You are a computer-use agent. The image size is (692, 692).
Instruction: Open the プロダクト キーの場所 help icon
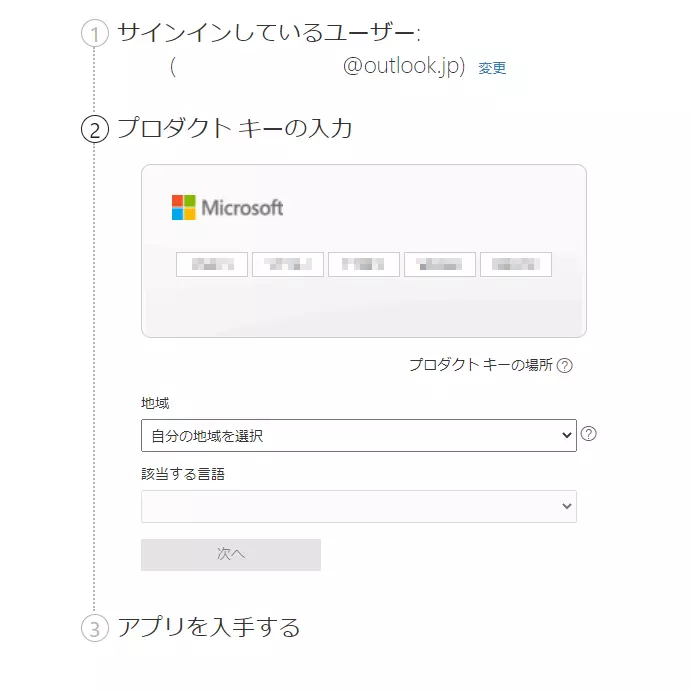[564, 365]
